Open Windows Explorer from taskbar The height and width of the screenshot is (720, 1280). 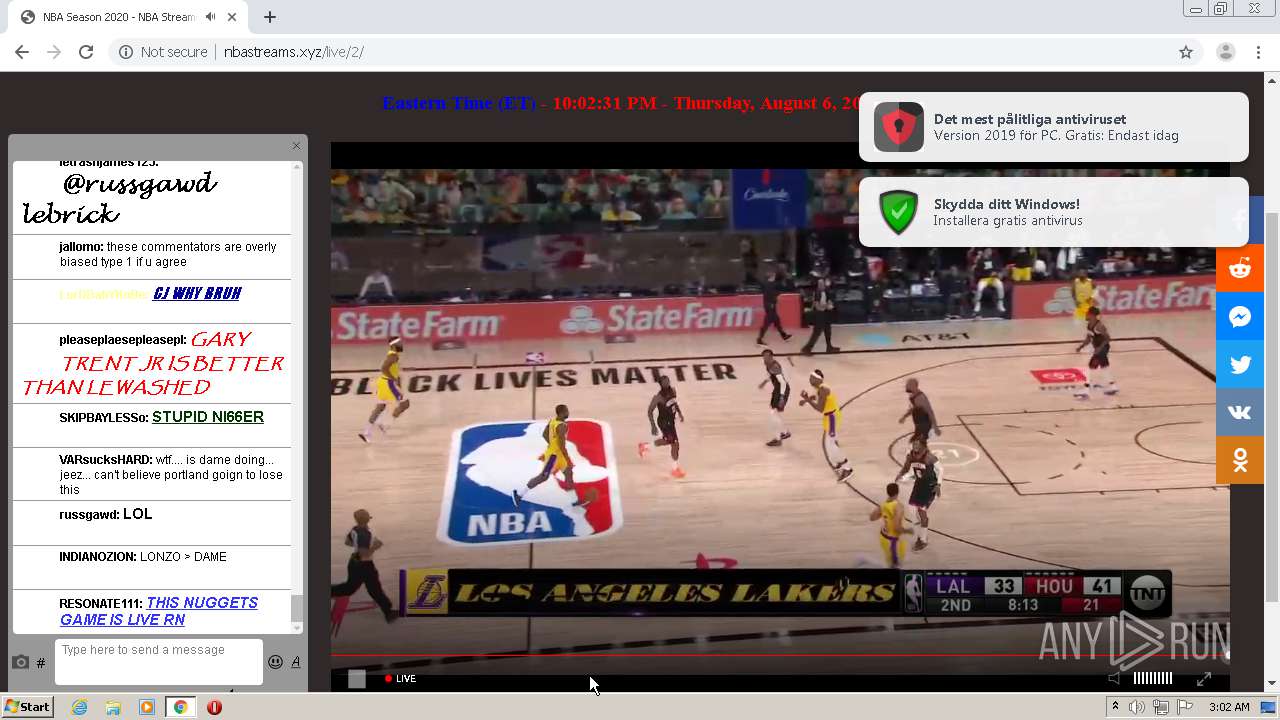(x=113, y=707)
